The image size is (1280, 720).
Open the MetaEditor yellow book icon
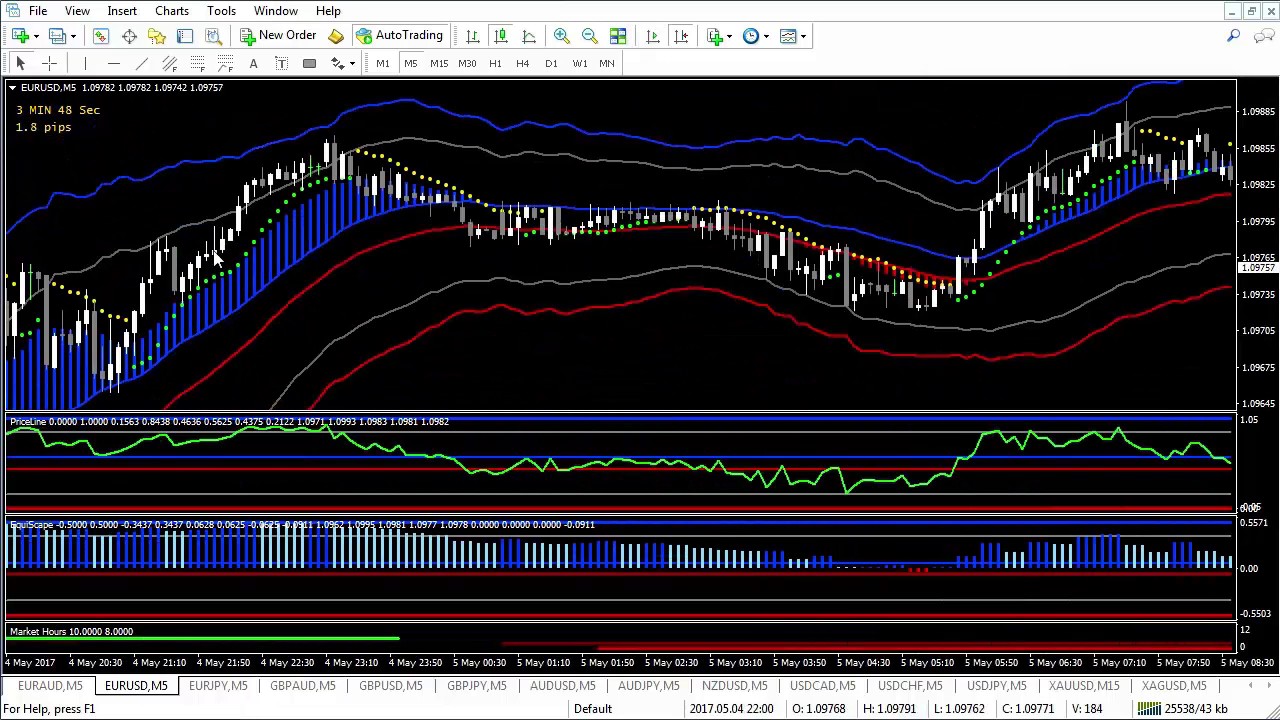click(336, 36)
